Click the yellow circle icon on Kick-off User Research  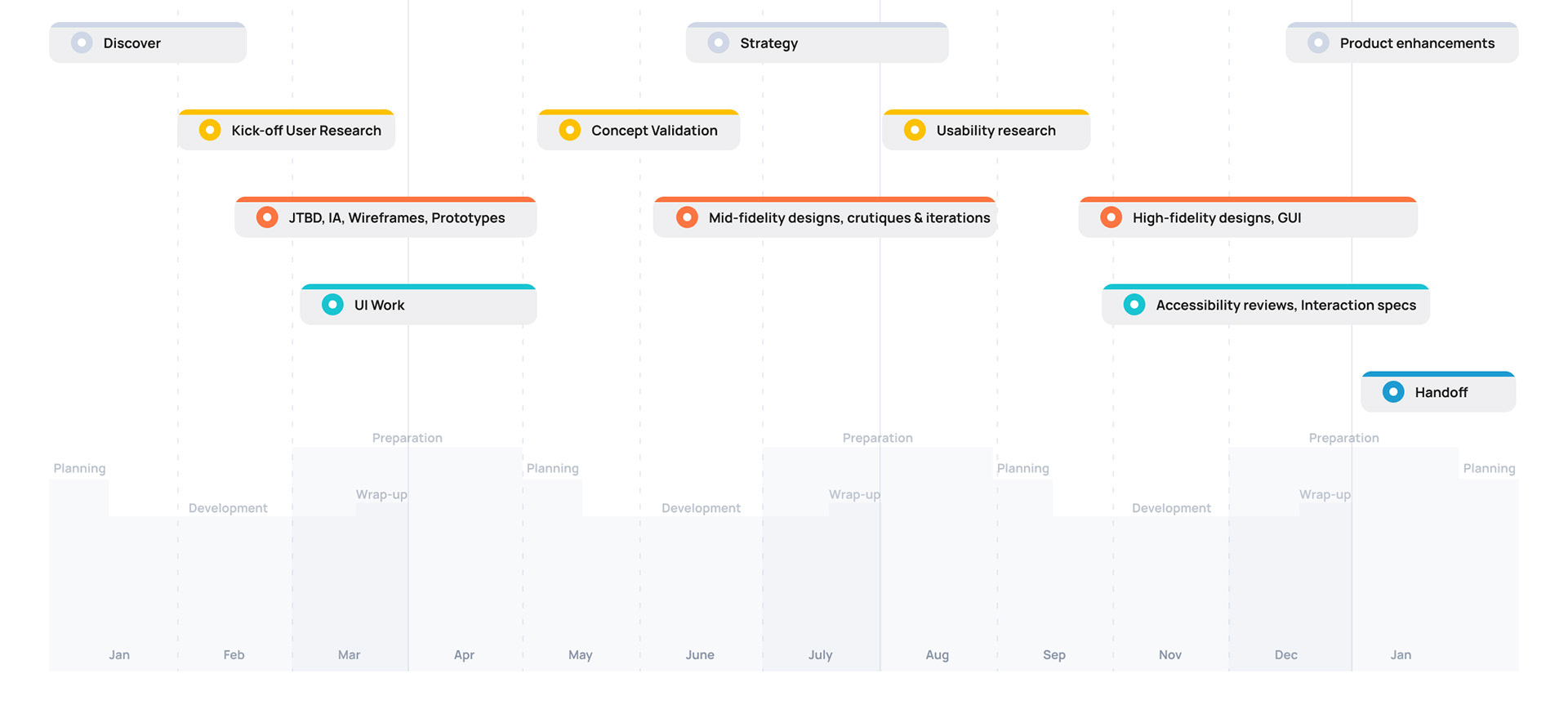[210, 131]
